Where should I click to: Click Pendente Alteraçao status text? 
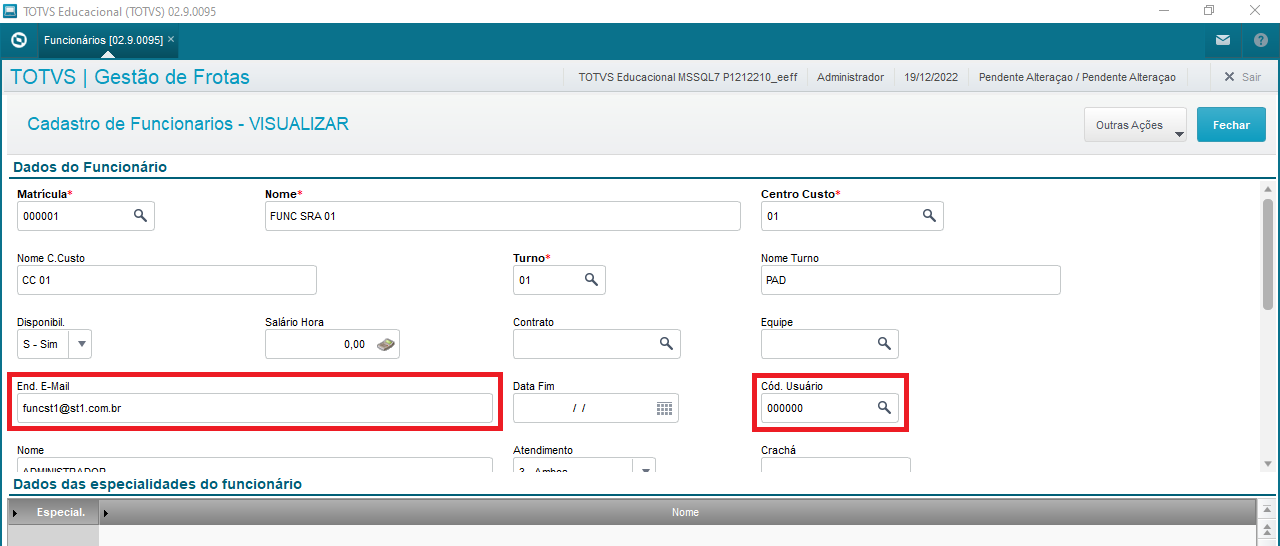click(x=1077, y=76)
